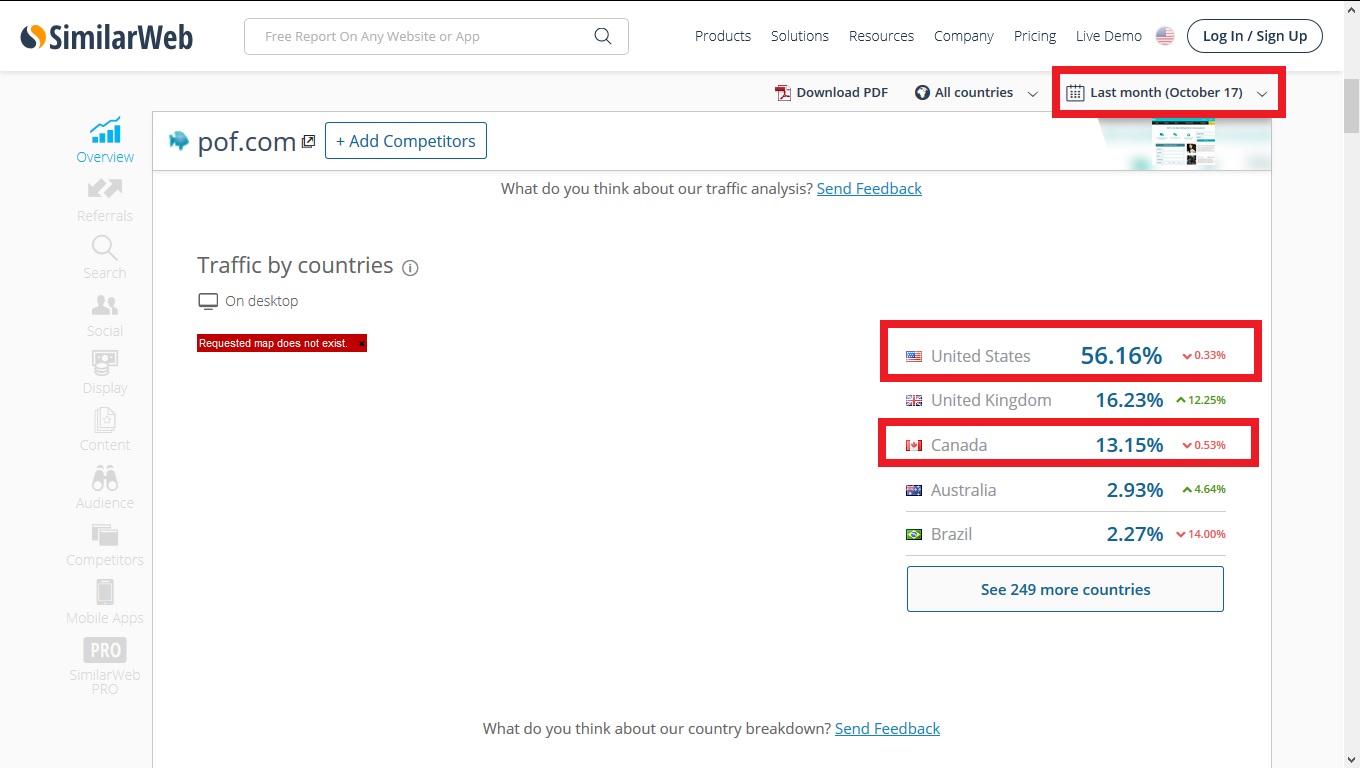This screenshot has height=768, width=1360.
Task: Open the Company menu
Action: tap(964, 36)
